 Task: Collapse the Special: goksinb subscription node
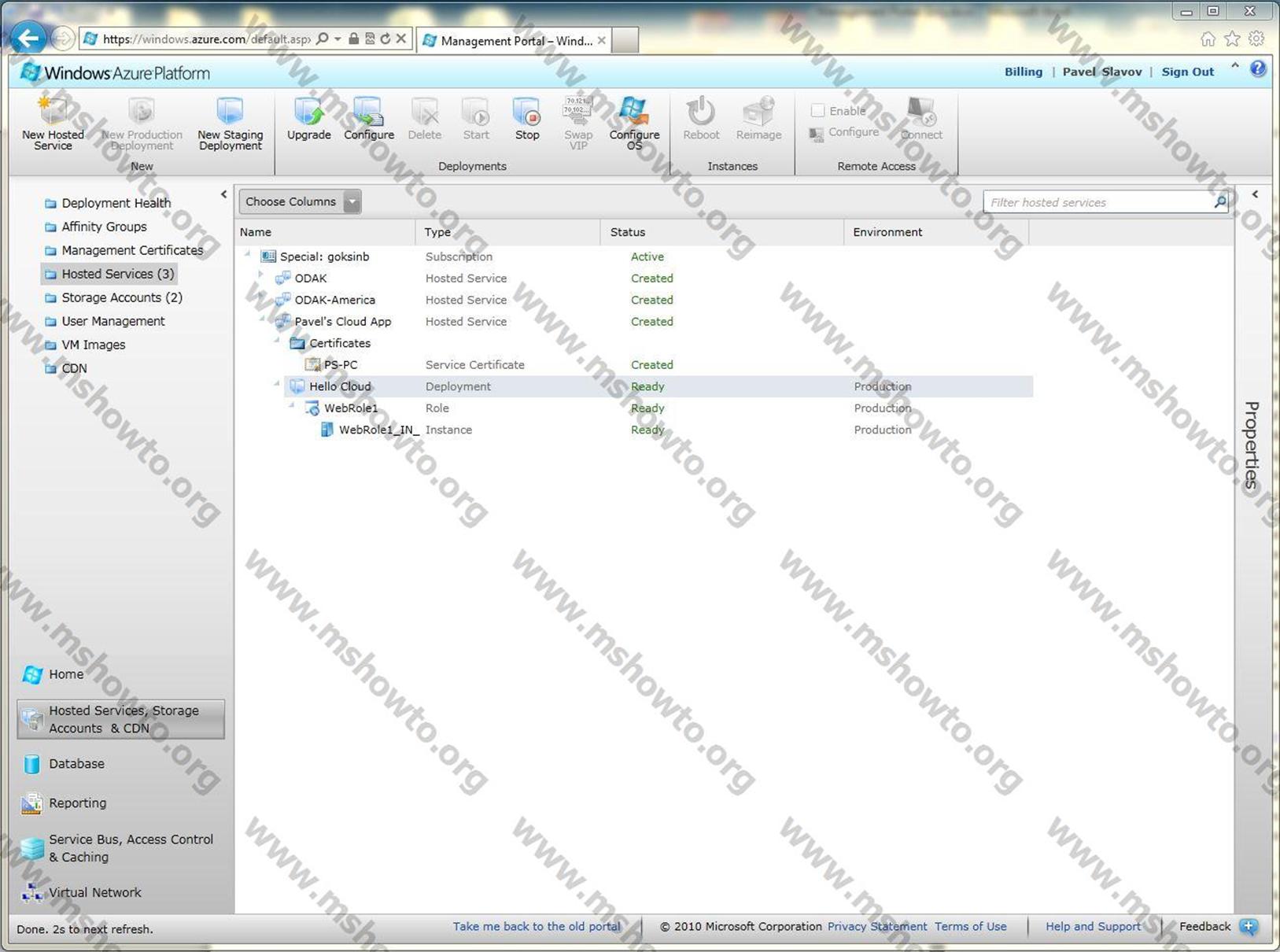point(248,254)
